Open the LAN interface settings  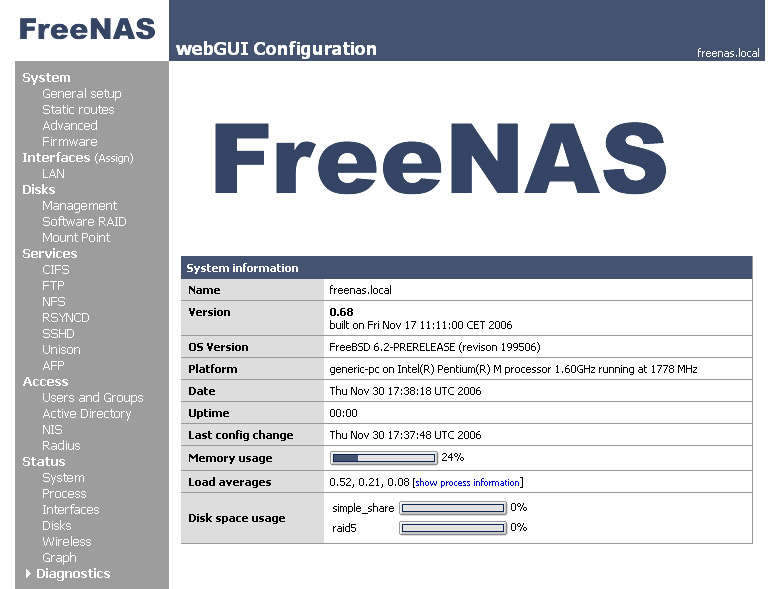(x=53, y=174)
